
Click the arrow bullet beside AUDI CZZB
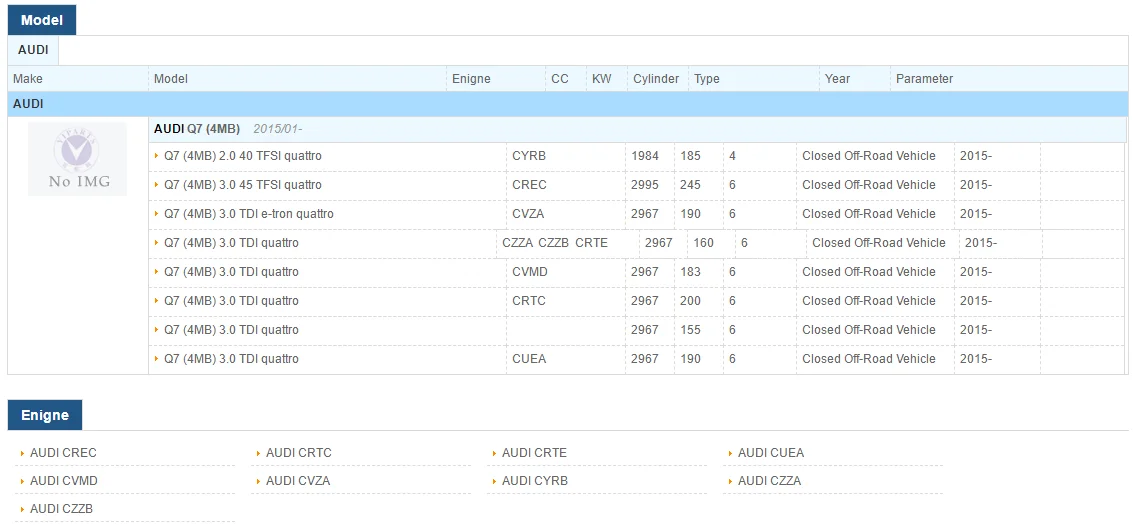(23, 510)
